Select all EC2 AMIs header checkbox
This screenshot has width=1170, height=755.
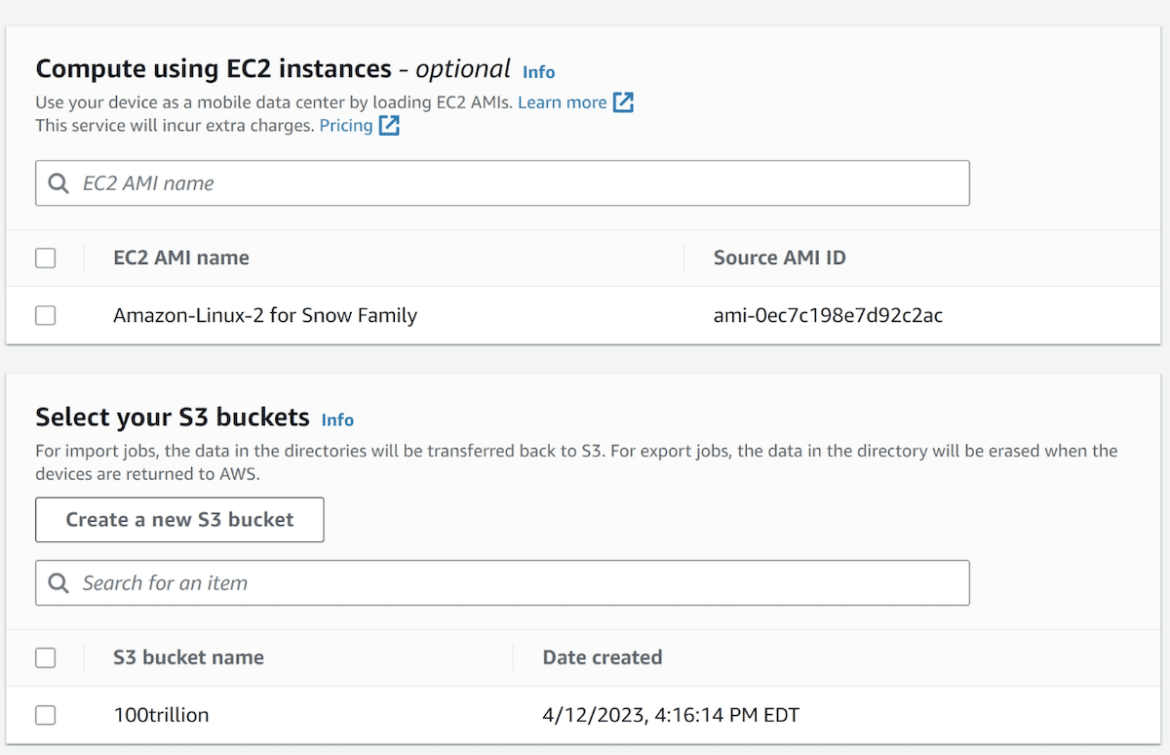tap(46, 258)
